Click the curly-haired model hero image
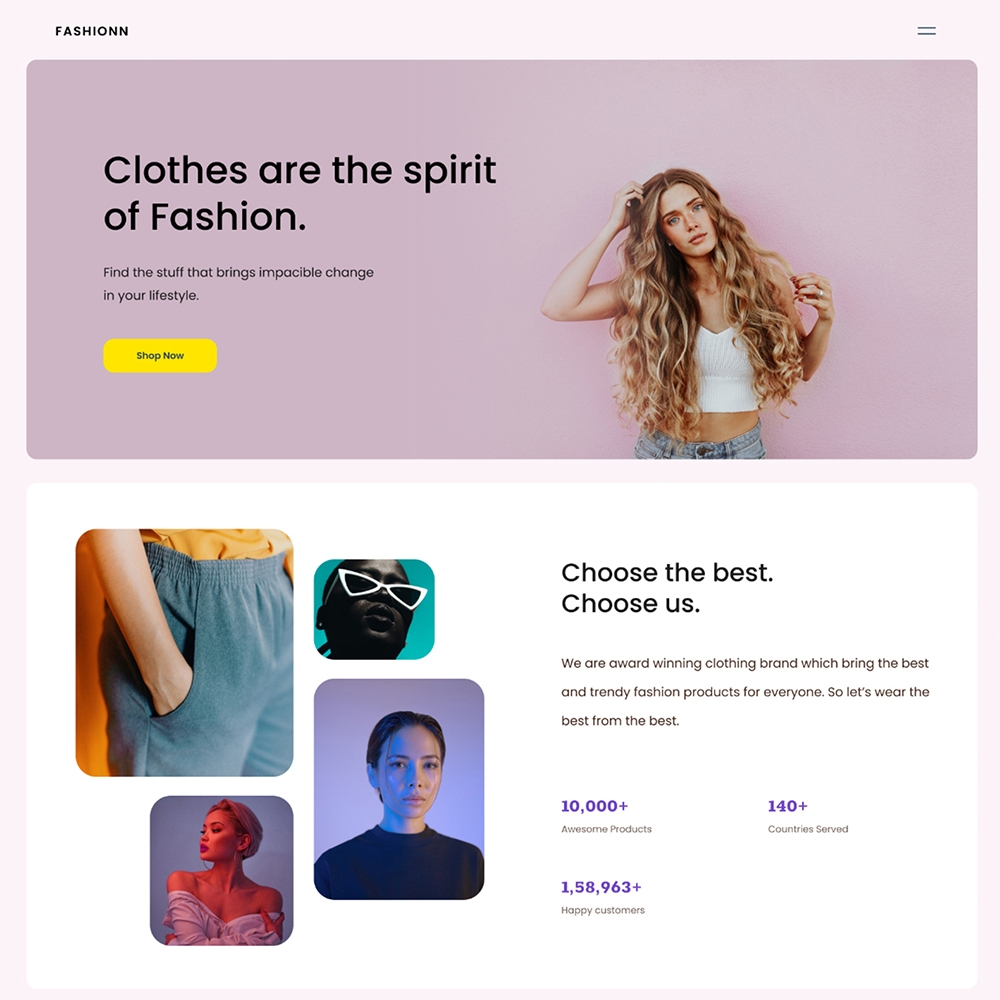The width and height of the screenshot is (1000, 1000). click(688, 314)
